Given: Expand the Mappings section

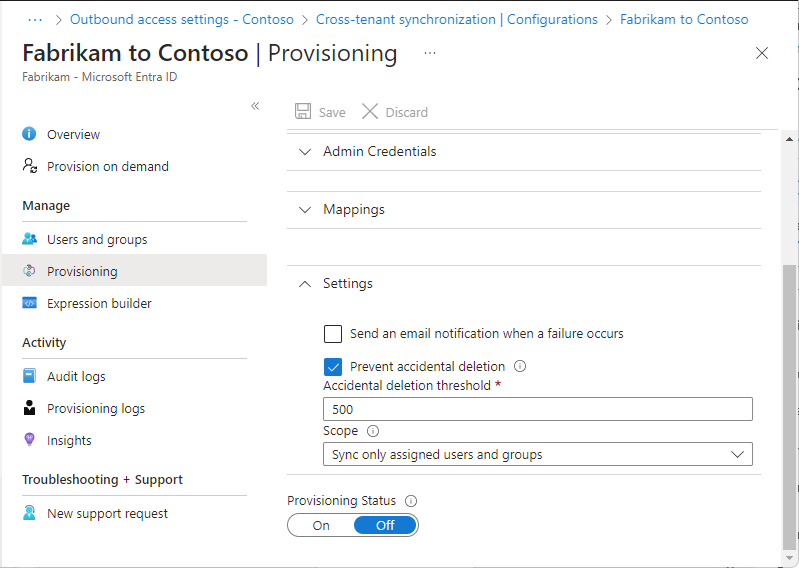Looking at the screenshot, I should [x=353, y=210].
